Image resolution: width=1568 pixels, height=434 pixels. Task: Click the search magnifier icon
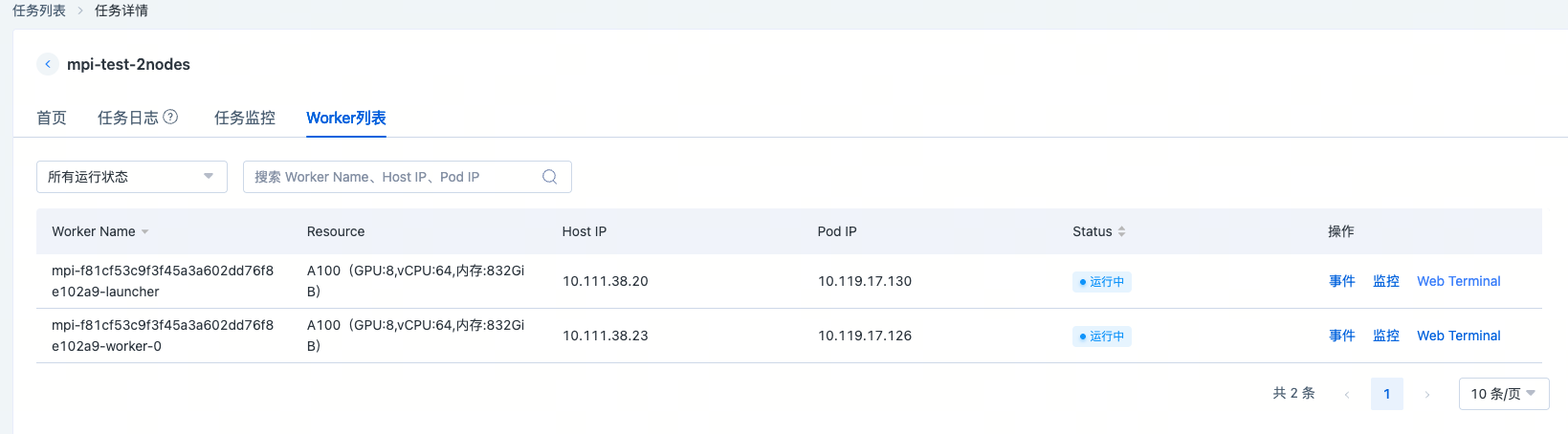point(549,177)
